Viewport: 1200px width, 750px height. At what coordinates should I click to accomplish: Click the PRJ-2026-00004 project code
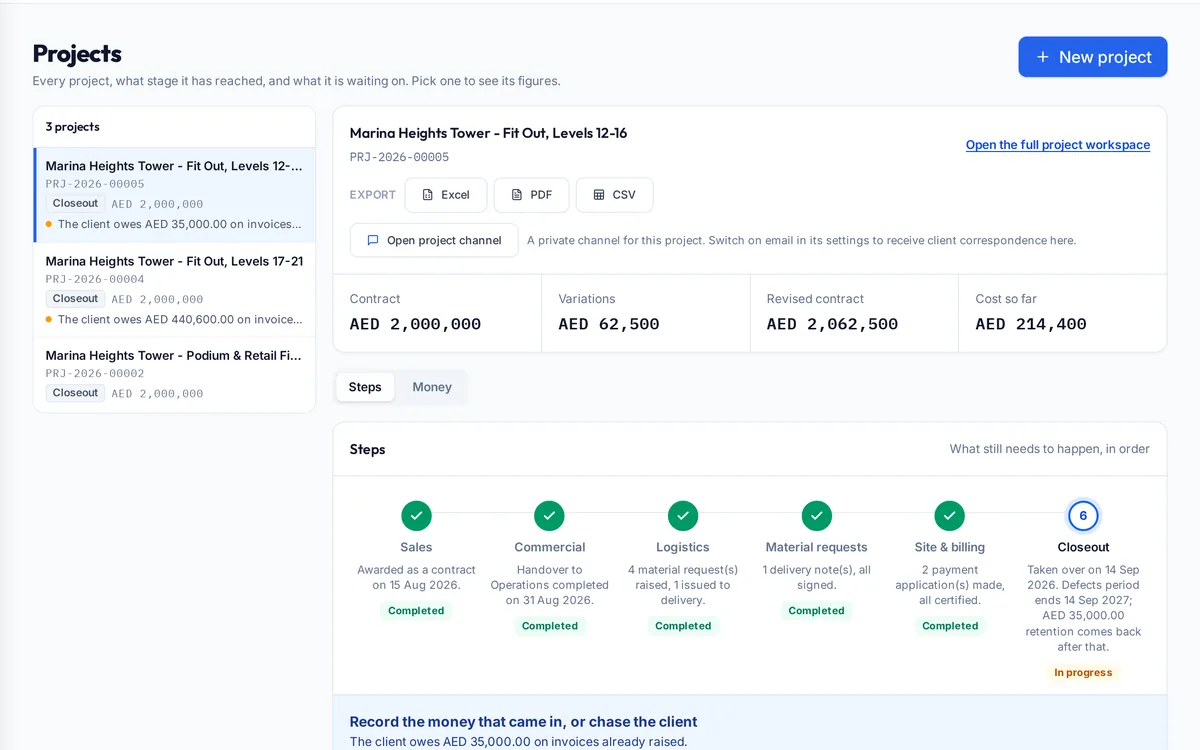coord(95,279)
